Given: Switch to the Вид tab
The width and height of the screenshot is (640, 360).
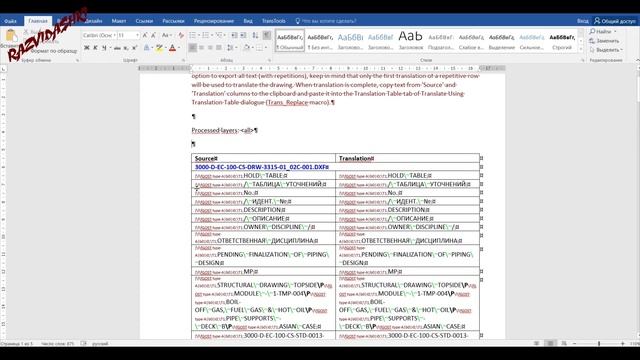Looking at the screenshot, I should pos(248,21).
